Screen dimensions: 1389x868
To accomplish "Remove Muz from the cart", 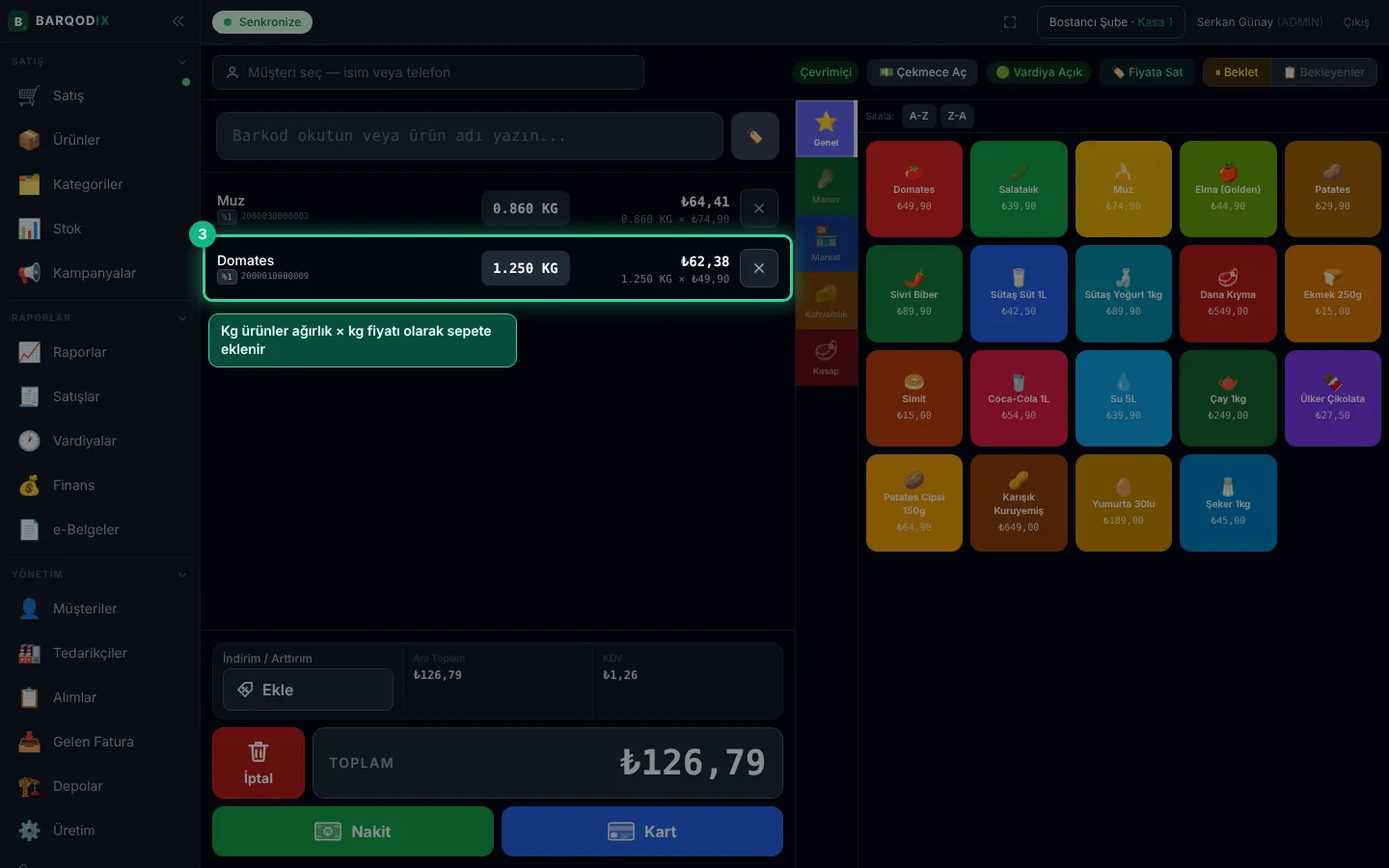I will click(x=759, y=208).
